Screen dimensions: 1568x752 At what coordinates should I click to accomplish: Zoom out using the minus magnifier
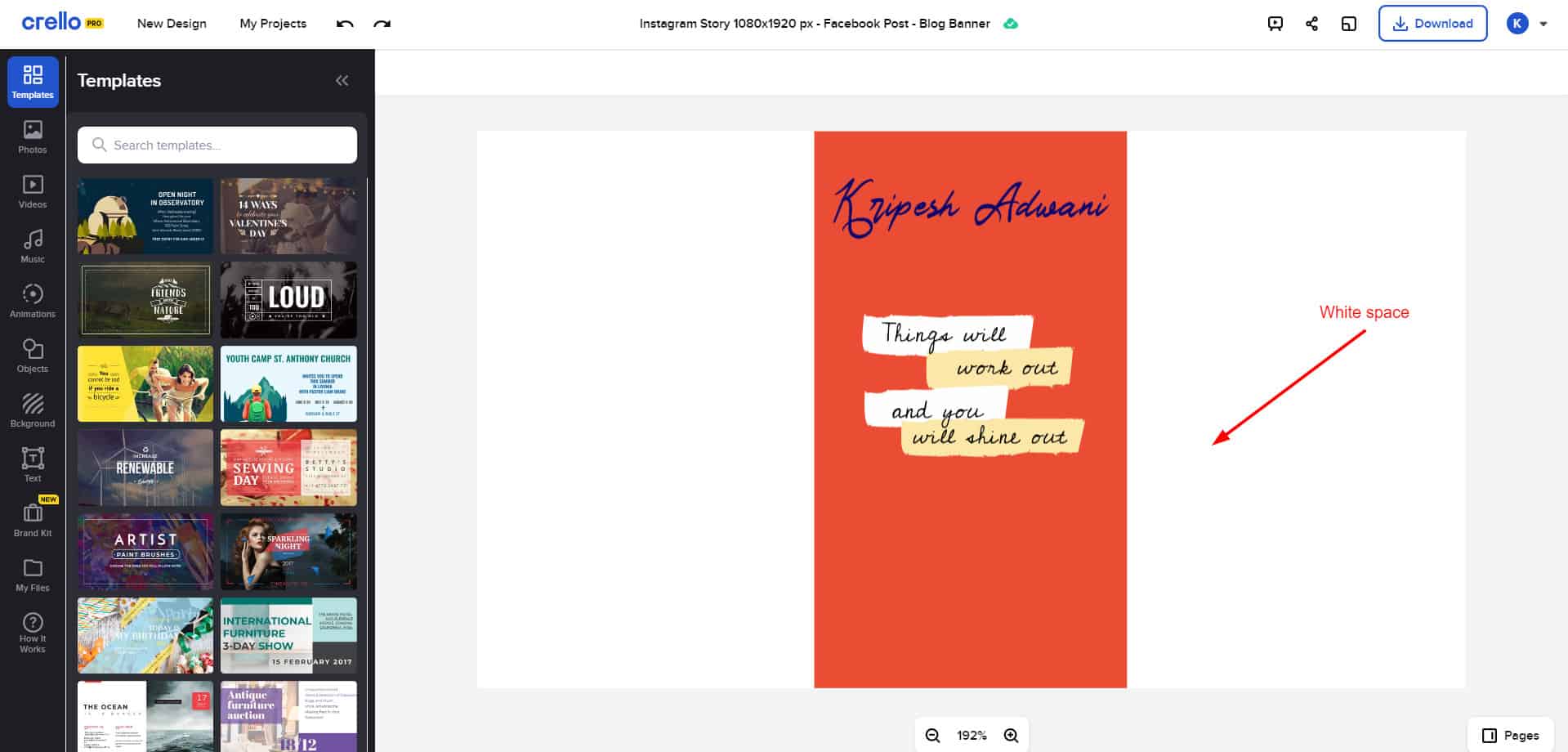coord(932,735)
